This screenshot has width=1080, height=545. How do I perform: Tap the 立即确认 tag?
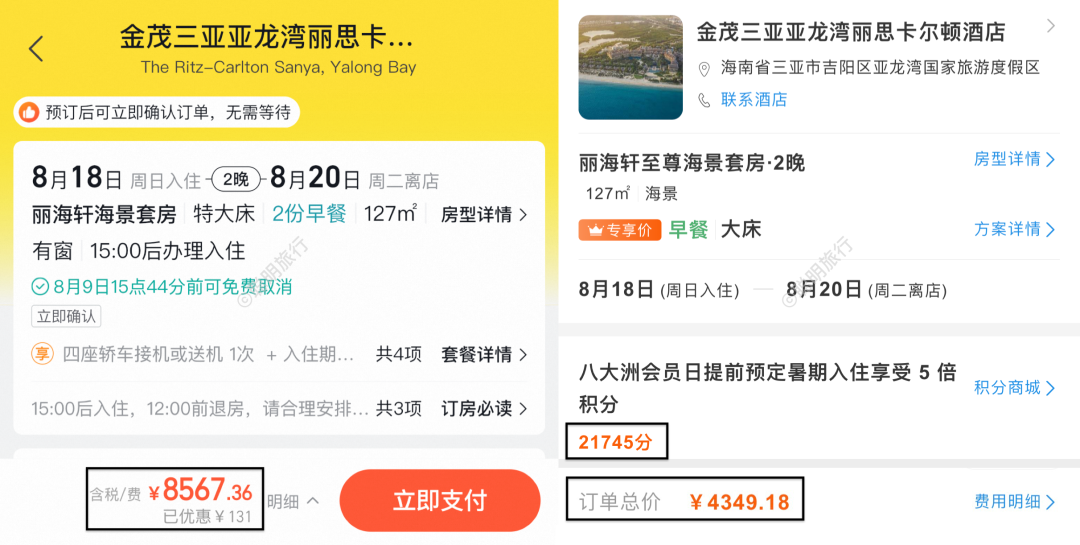coord(66,316)
